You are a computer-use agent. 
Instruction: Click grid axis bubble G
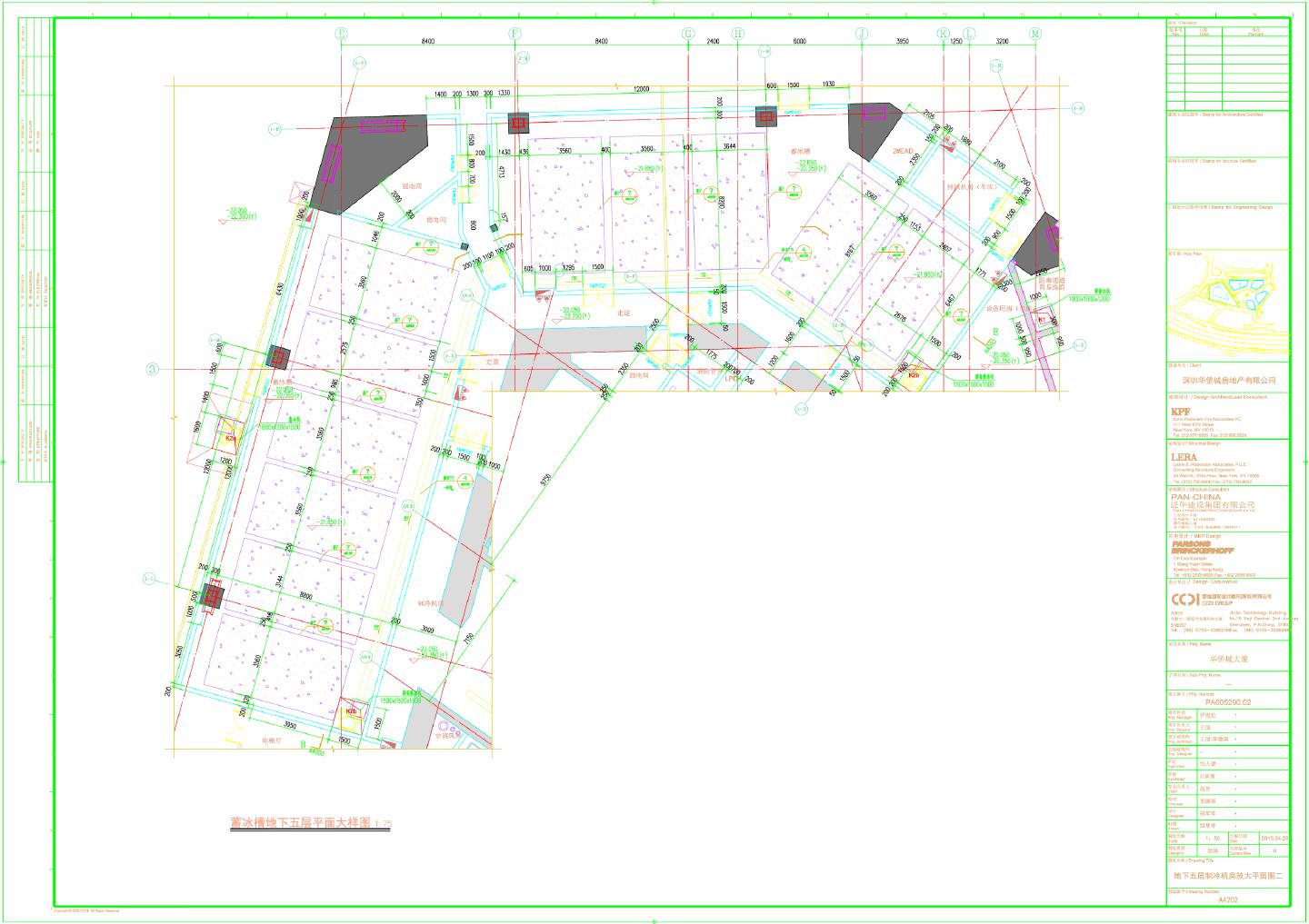click(x=688, y=34)
